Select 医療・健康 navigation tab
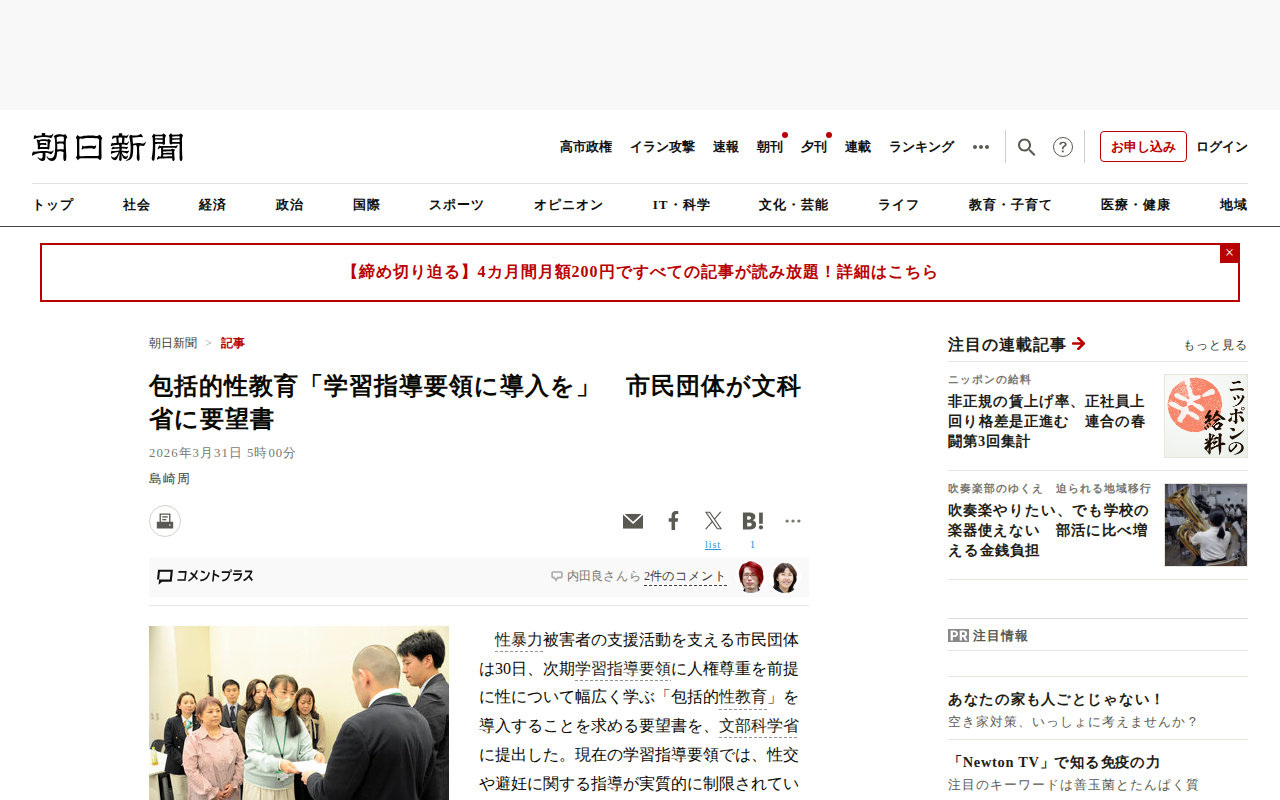Image resolution: width=1280 pixels, height=800 pixels. pyautogui.click(x=1136, y=205)
